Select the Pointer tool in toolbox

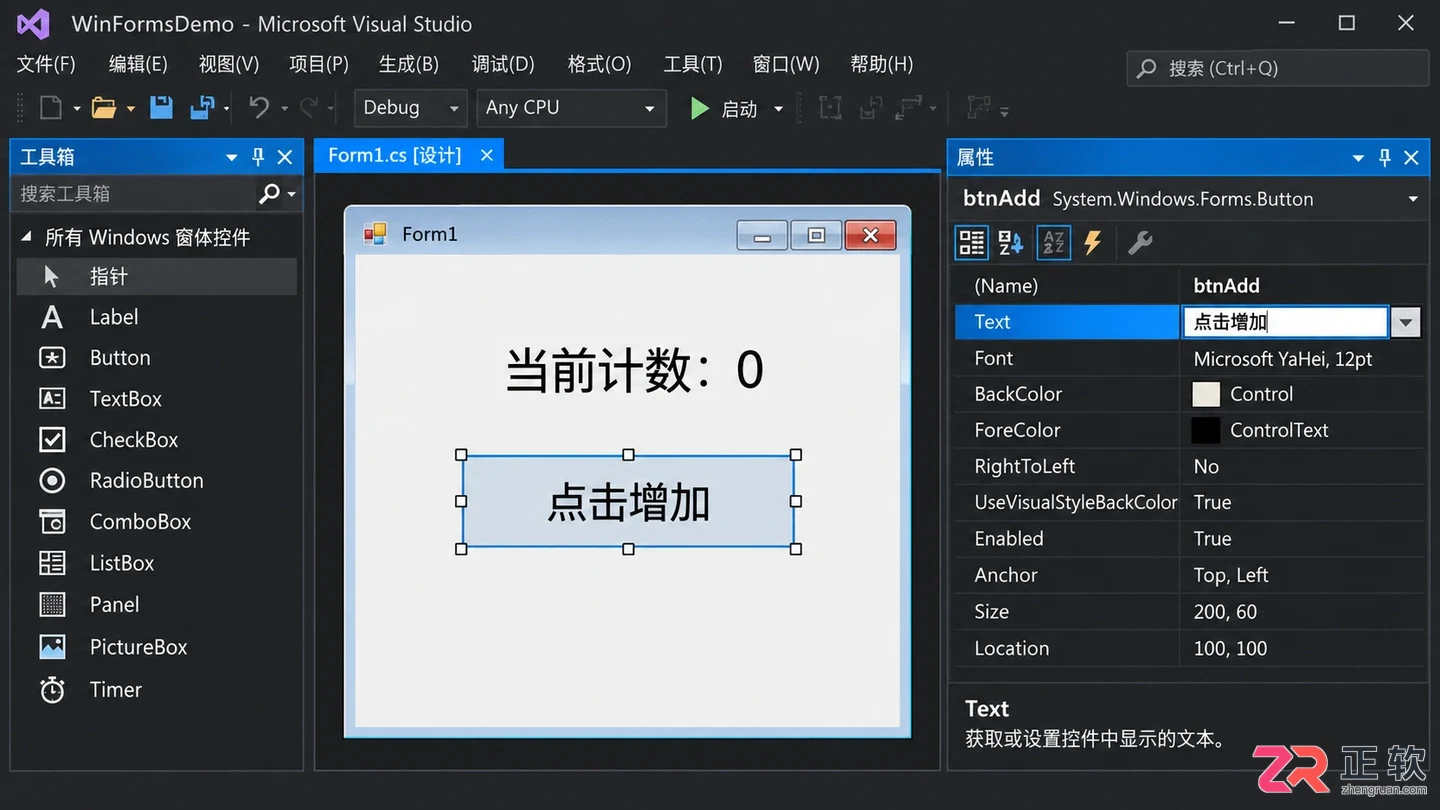157,277
